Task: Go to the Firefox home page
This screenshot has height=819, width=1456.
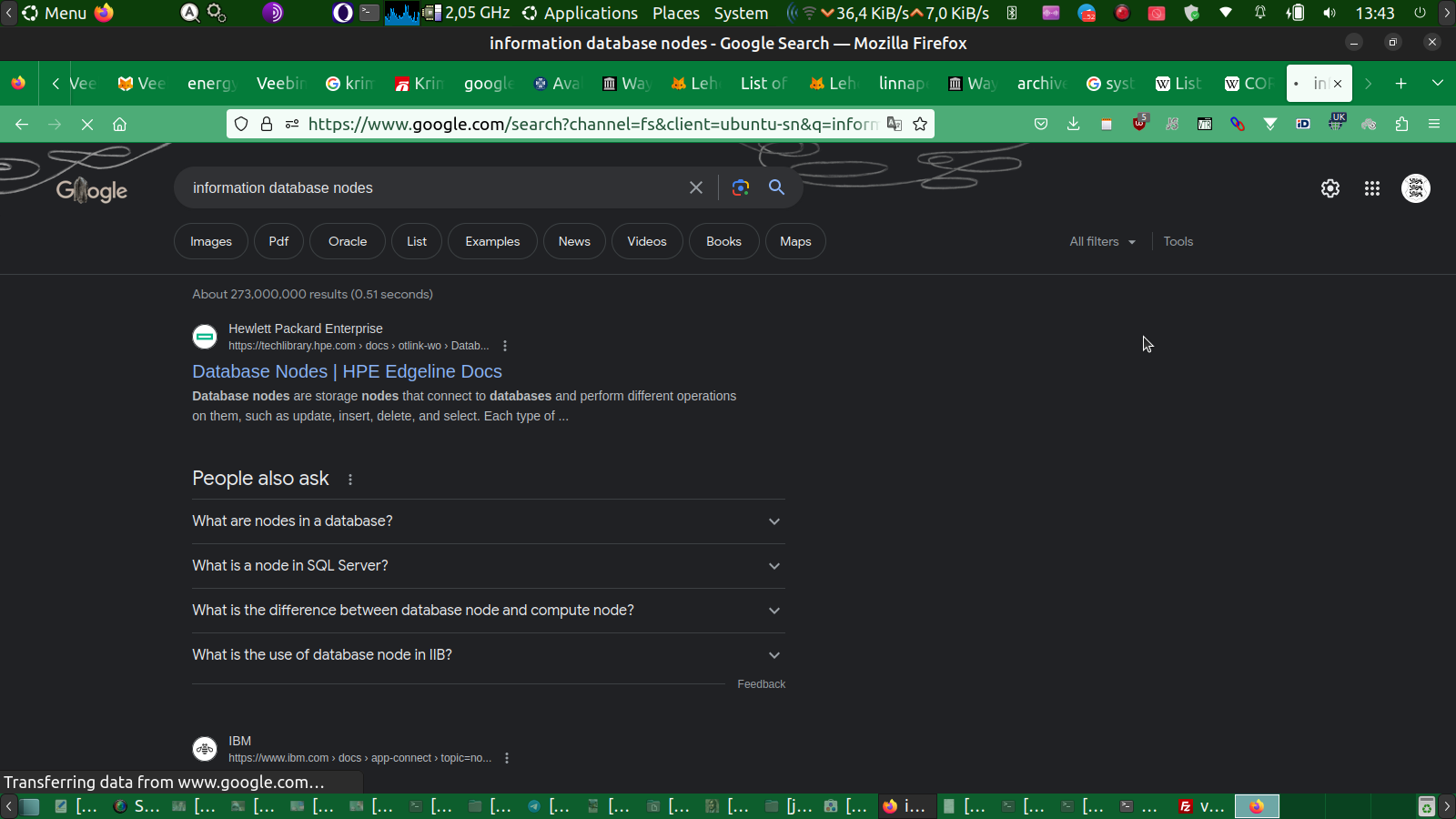Action: (x=119, y=125)
